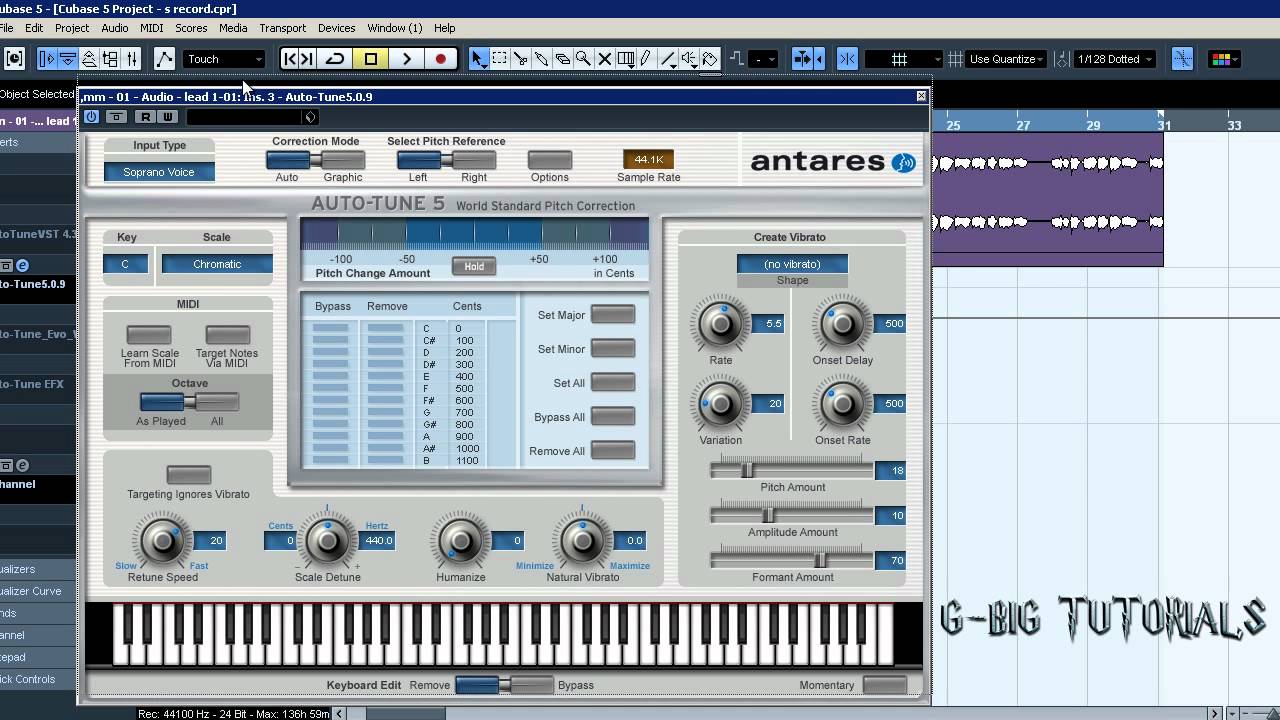Select the Glue tool
The width and height of the screenshot is (1280, 720).
[542, 59]
